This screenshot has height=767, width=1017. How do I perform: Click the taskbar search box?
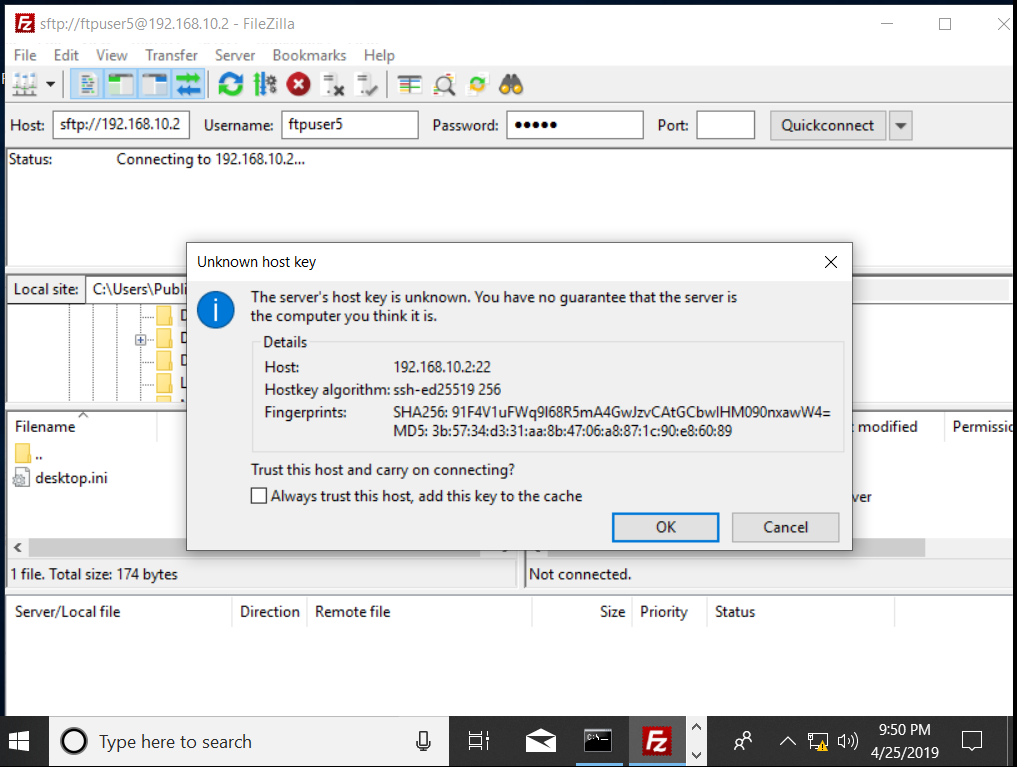[248, 741]
